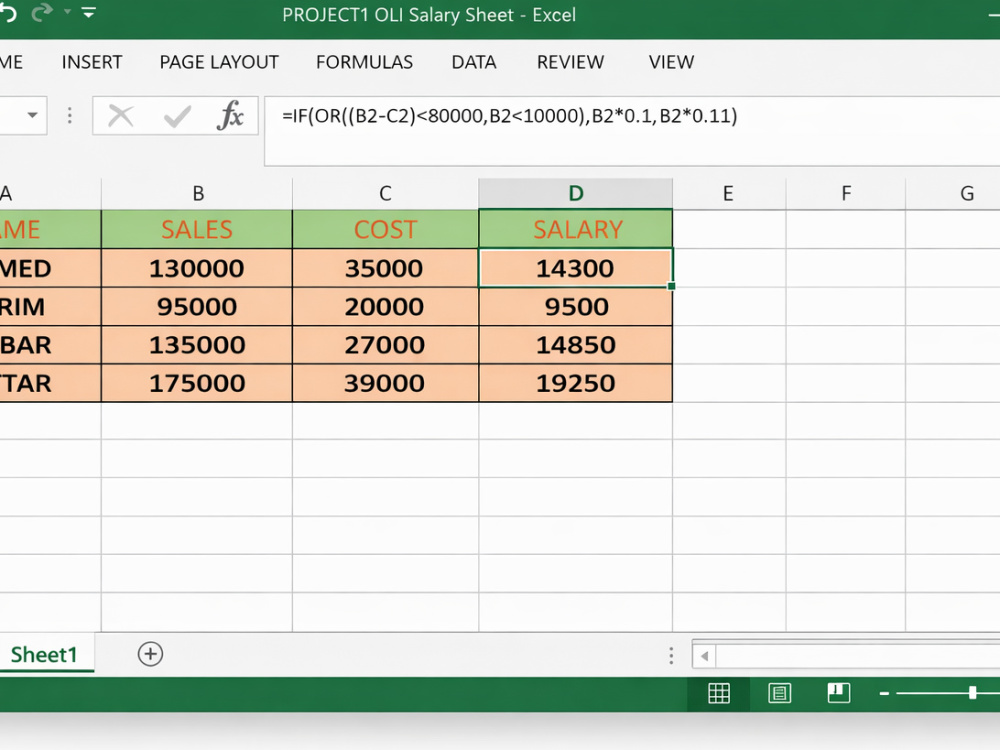Select the DATA ribbon tab
This screenshot has height=750, width=1000.
(474, 62)
